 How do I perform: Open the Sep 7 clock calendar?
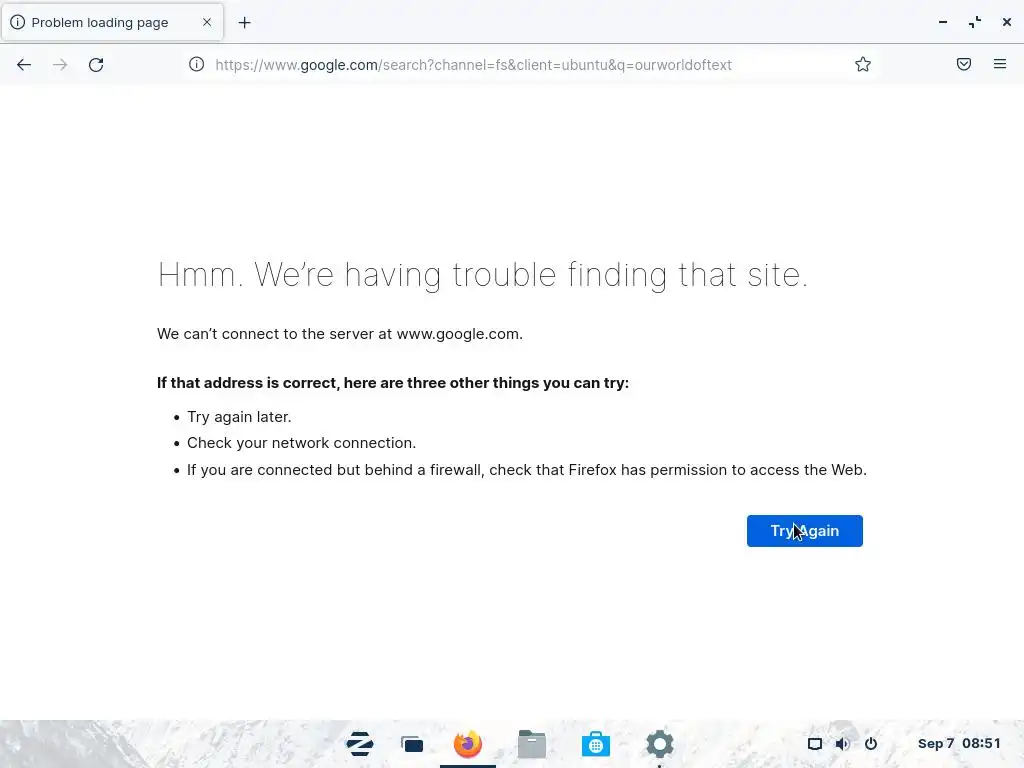pyautogui.click(x=959, y=744)
